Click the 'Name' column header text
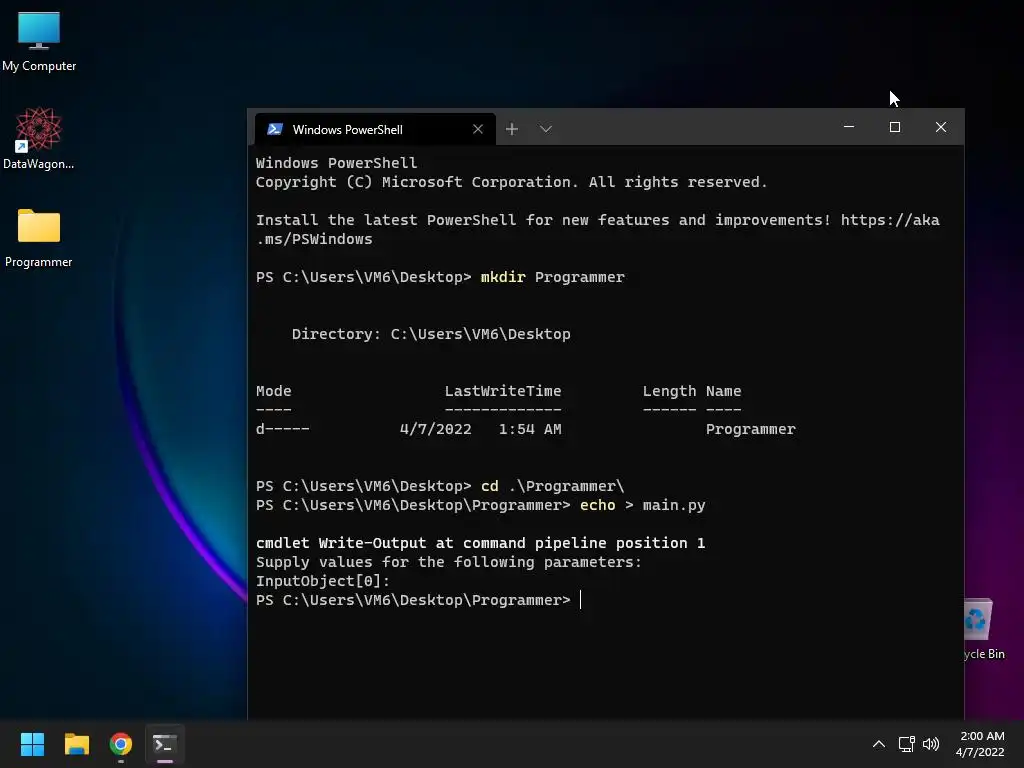1024x768 pixels. point(724,391)
